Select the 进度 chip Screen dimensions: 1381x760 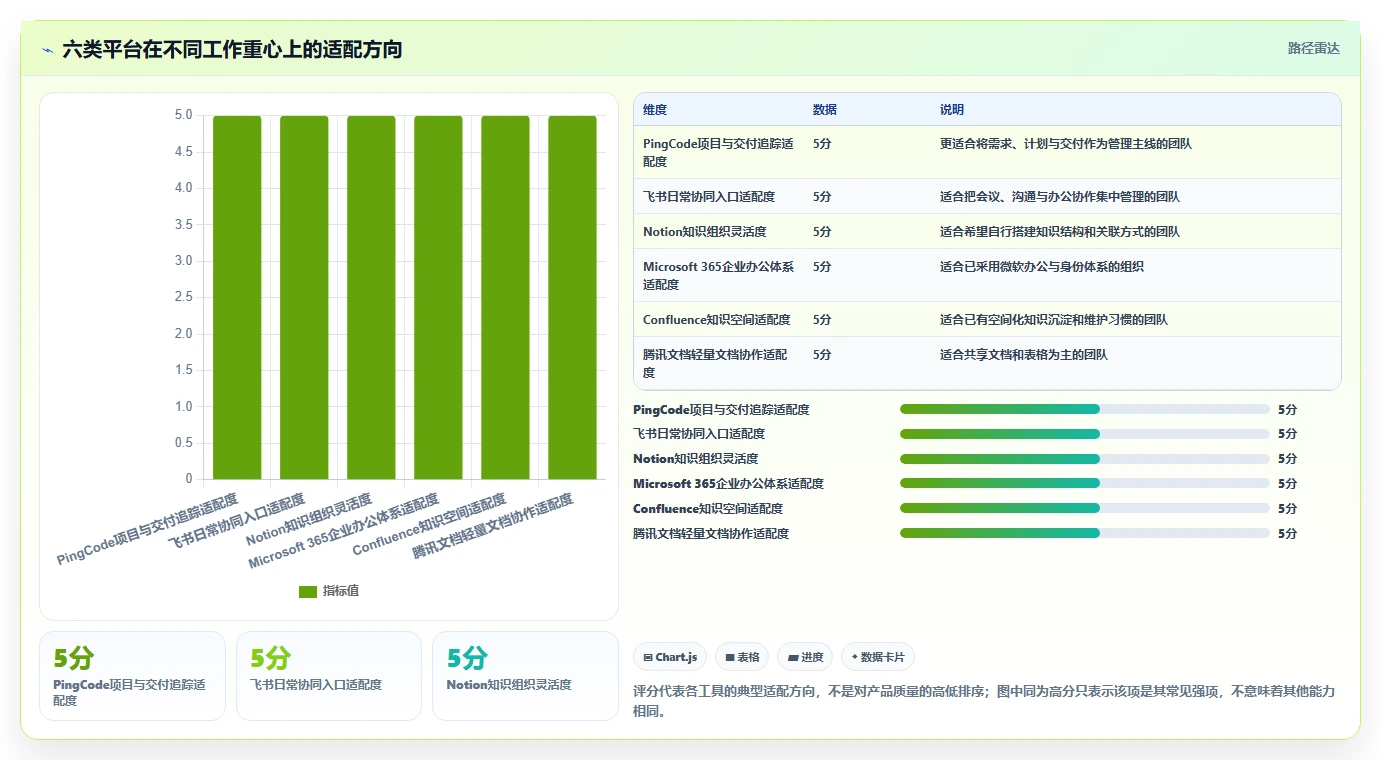pos(805,657)
